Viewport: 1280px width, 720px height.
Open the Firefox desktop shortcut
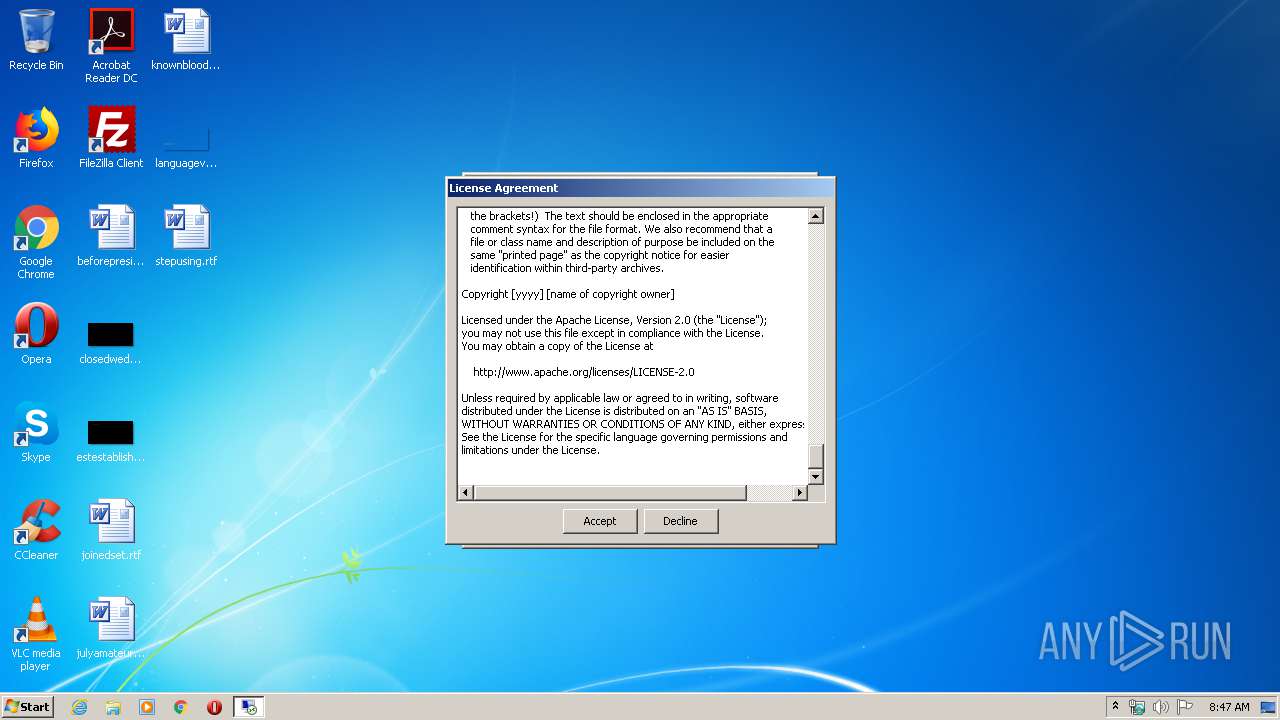pos(36,139)
